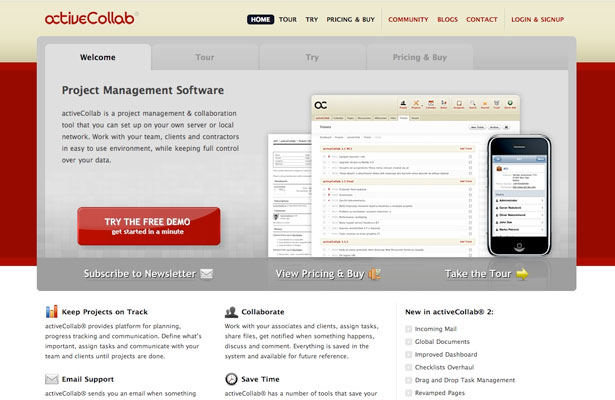Screen dimensions: 615x400
Task: Click the bullet icon next to Global Documents
Action: click(408, 342)
